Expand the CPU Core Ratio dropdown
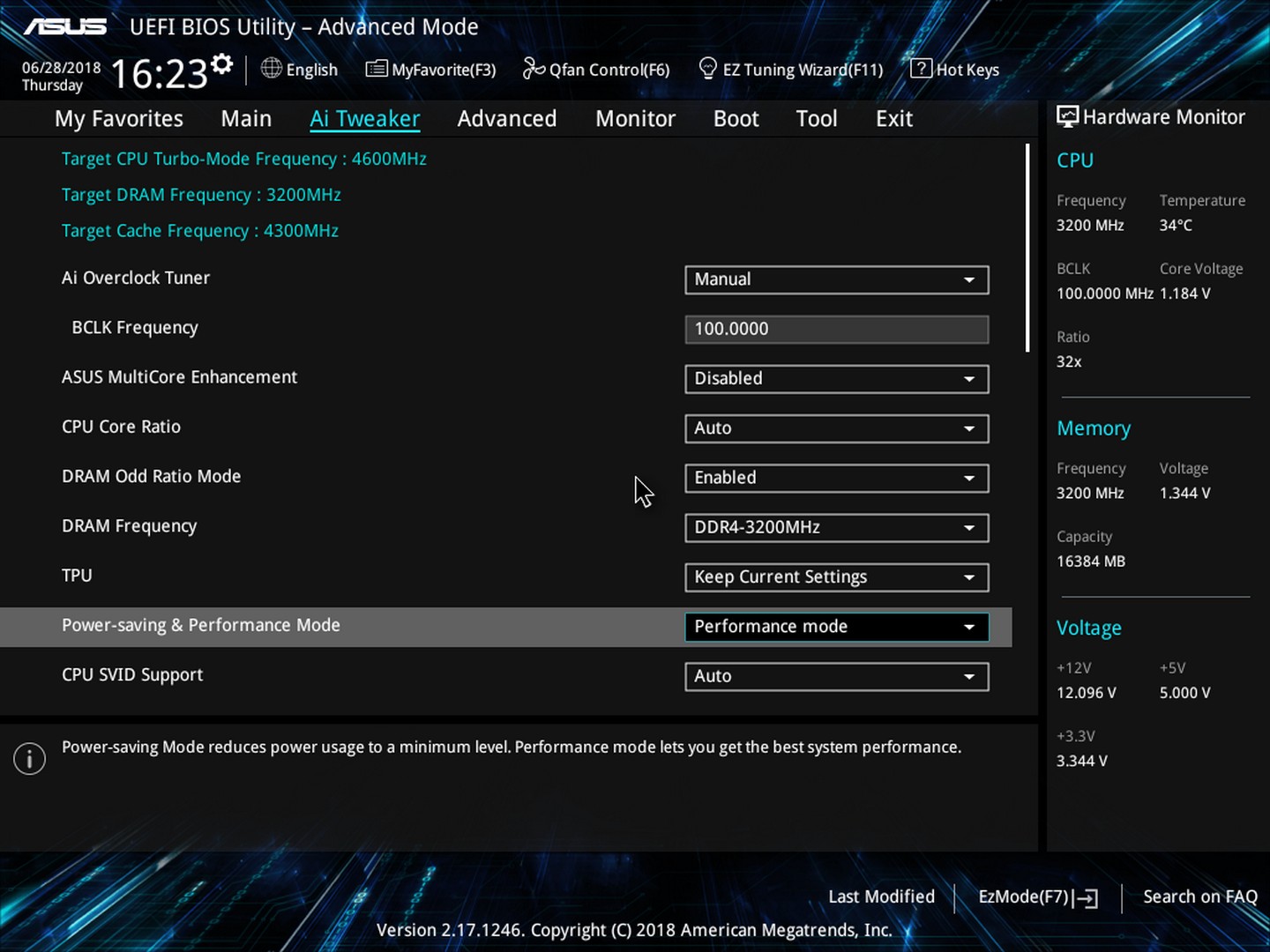This screenshot has height=952, width=1270. pos(836,428)
